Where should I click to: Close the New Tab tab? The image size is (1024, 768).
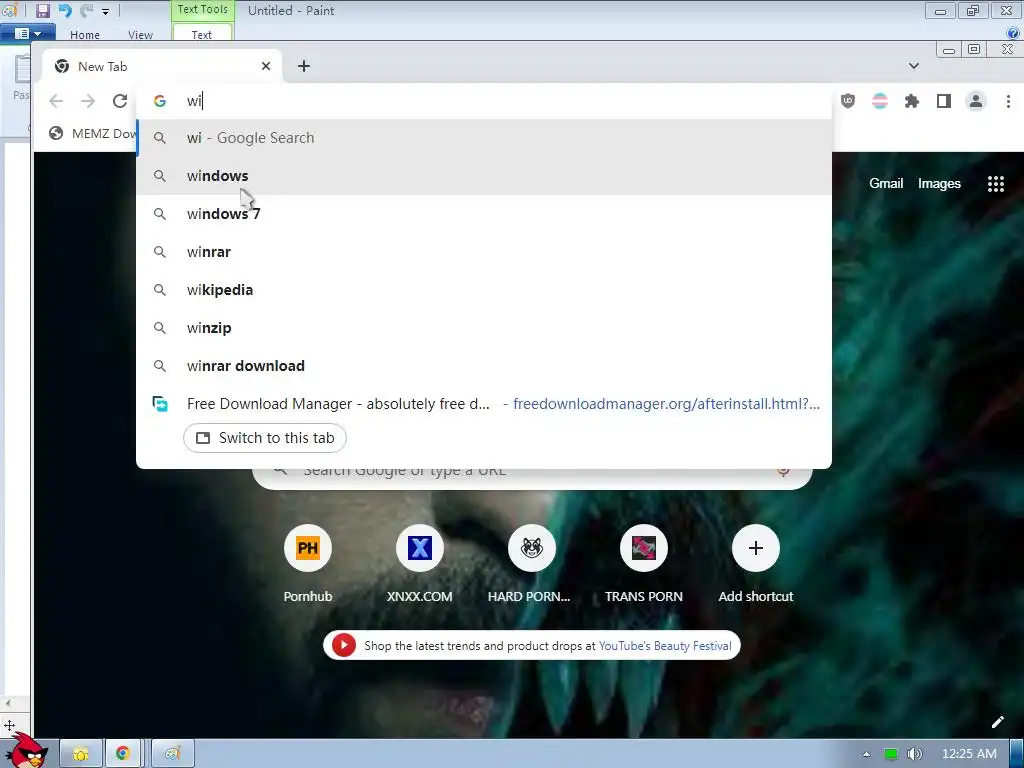pyautogui.click(x=266, y=66)
